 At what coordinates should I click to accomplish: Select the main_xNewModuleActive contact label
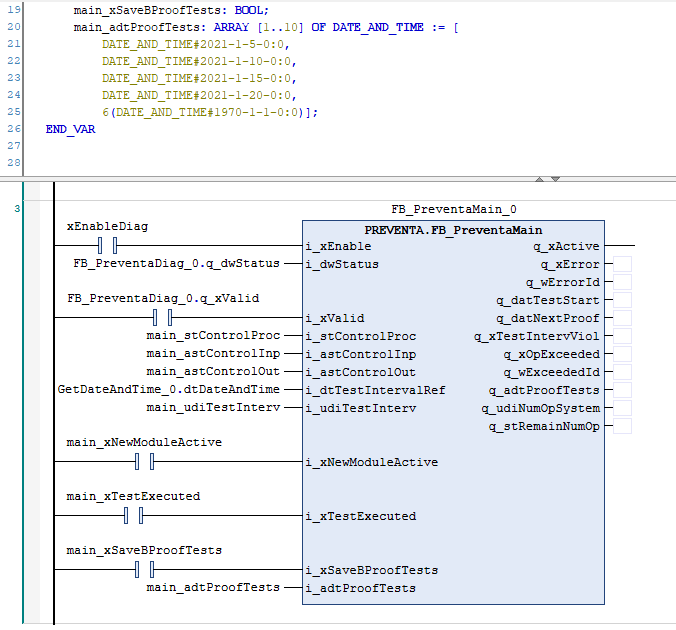tap(144, 442)
